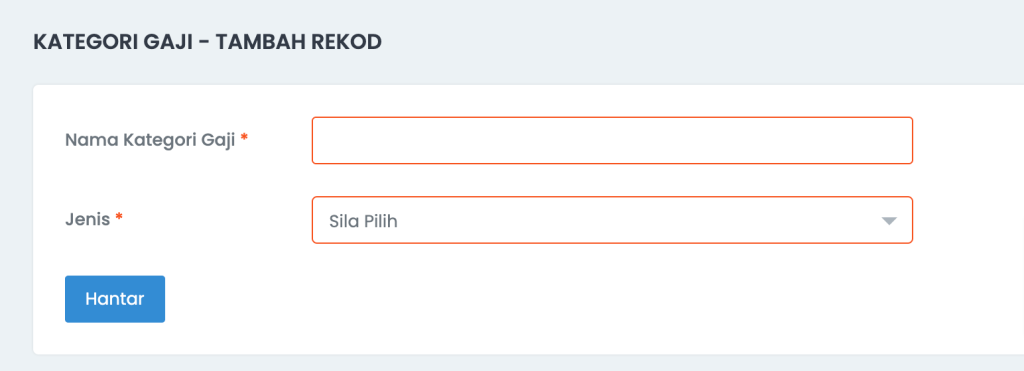Click the 'KATEGORI GAJI' text in the header

coord(112,42)
